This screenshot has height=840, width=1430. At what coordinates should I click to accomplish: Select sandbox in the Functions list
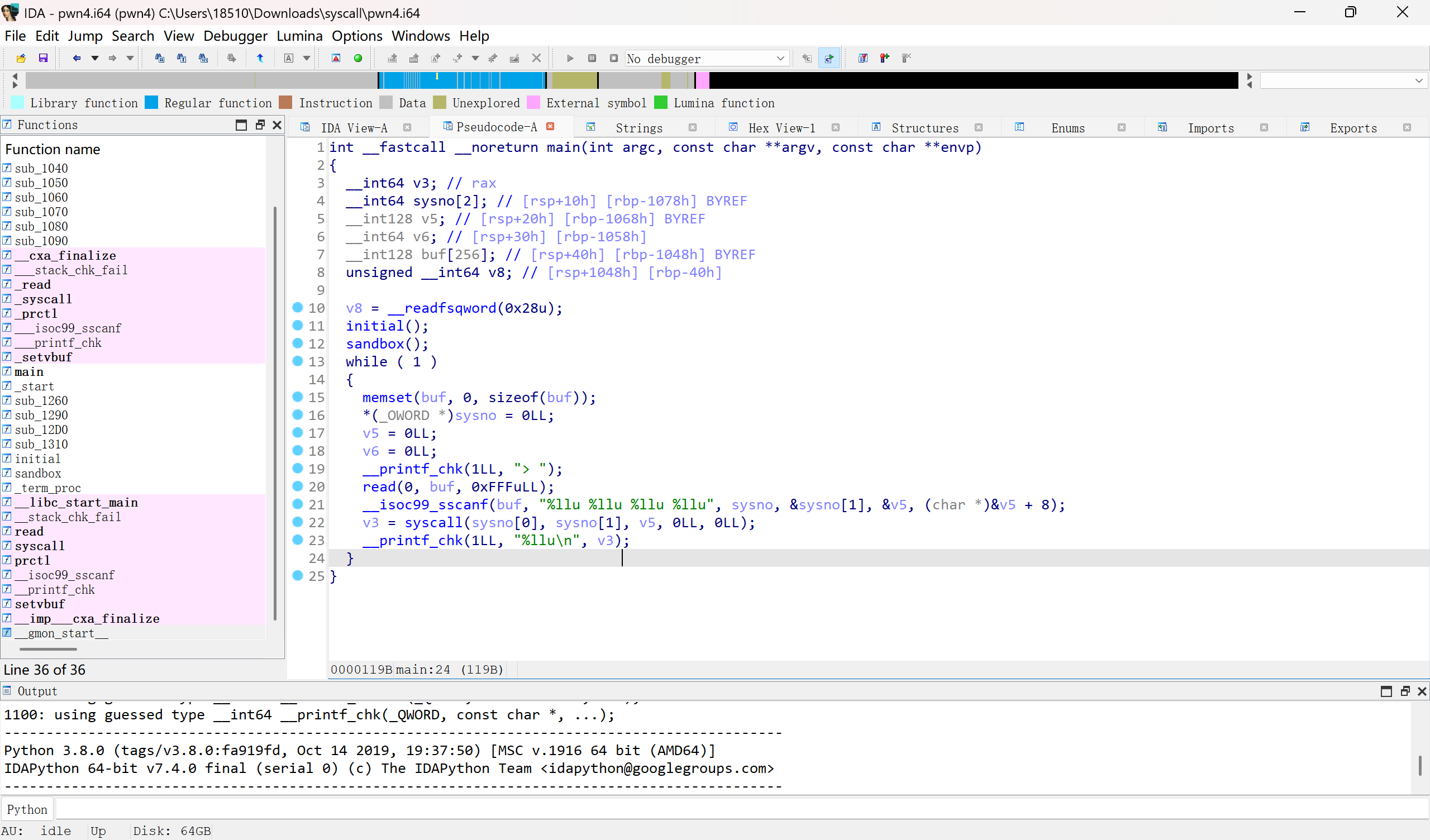(x=37, y=474)
